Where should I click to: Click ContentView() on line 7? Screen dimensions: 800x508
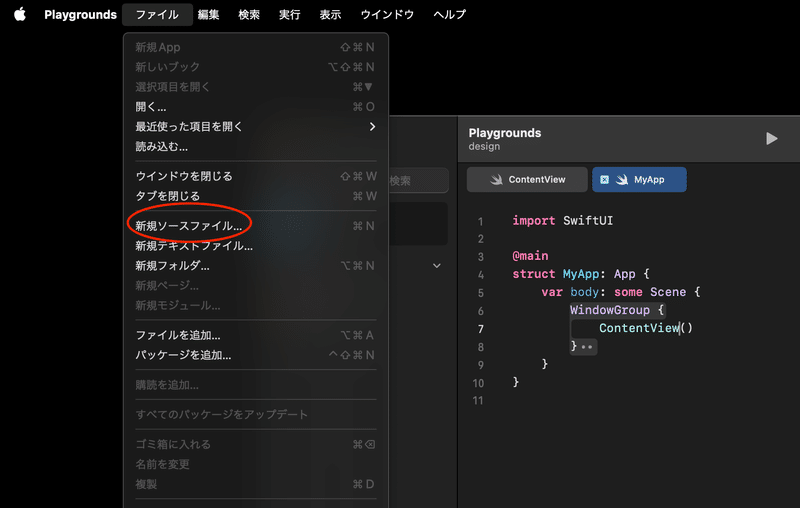coord(645,328)
